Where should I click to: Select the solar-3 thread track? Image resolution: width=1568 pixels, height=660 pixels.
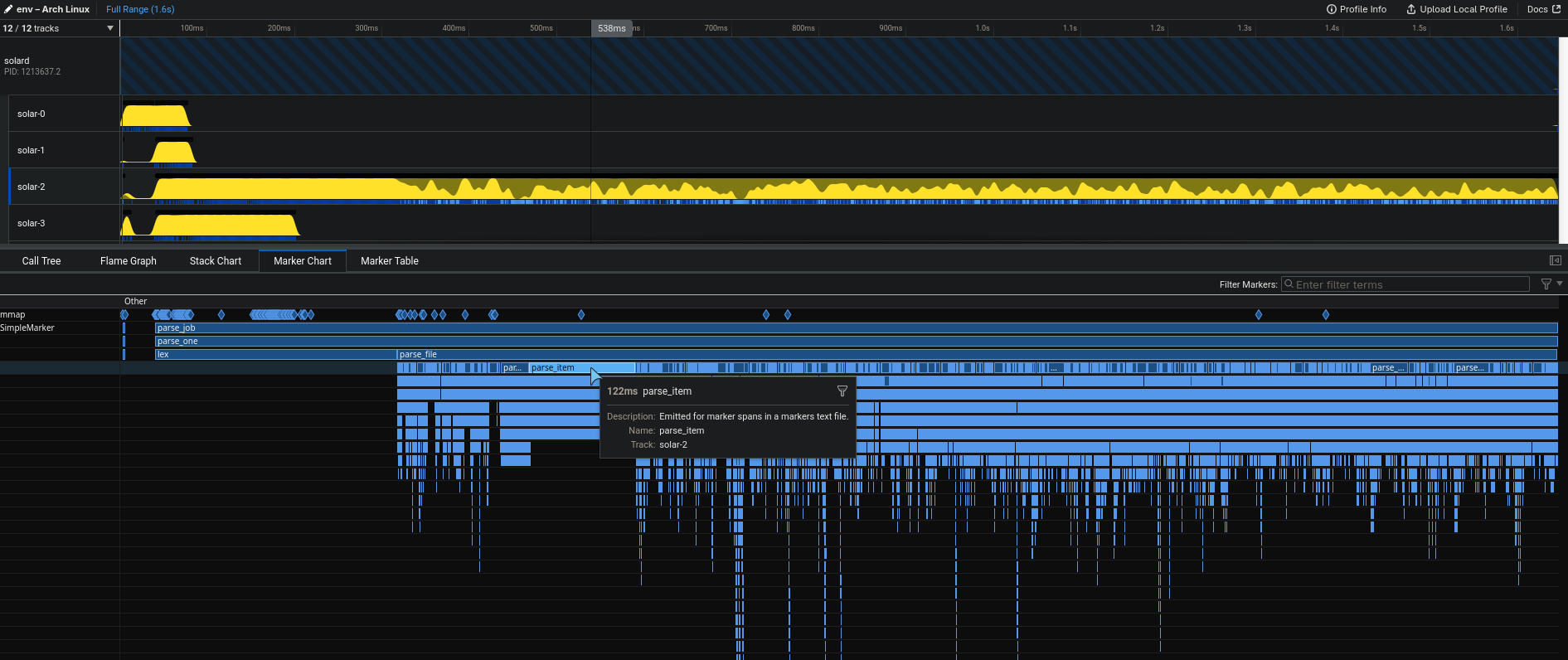point(64,223)
